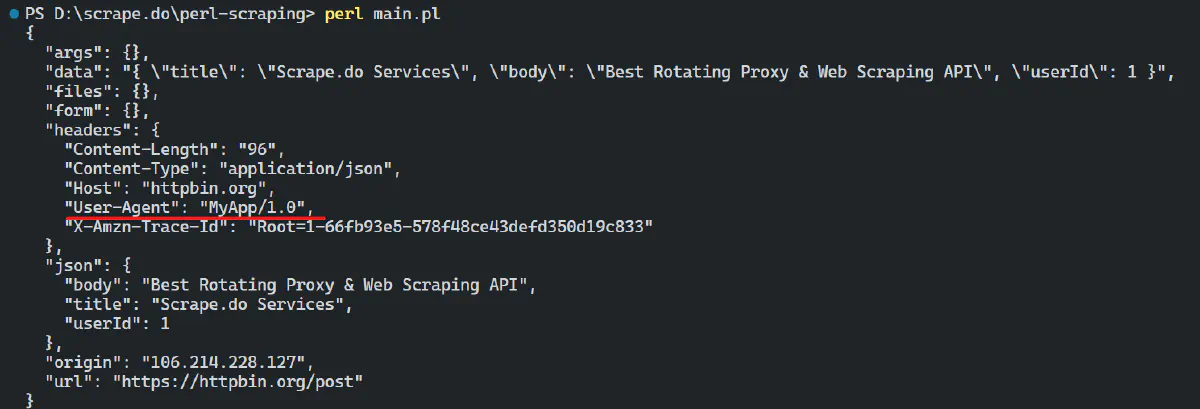Click the Content-Length value "96"

263,149
